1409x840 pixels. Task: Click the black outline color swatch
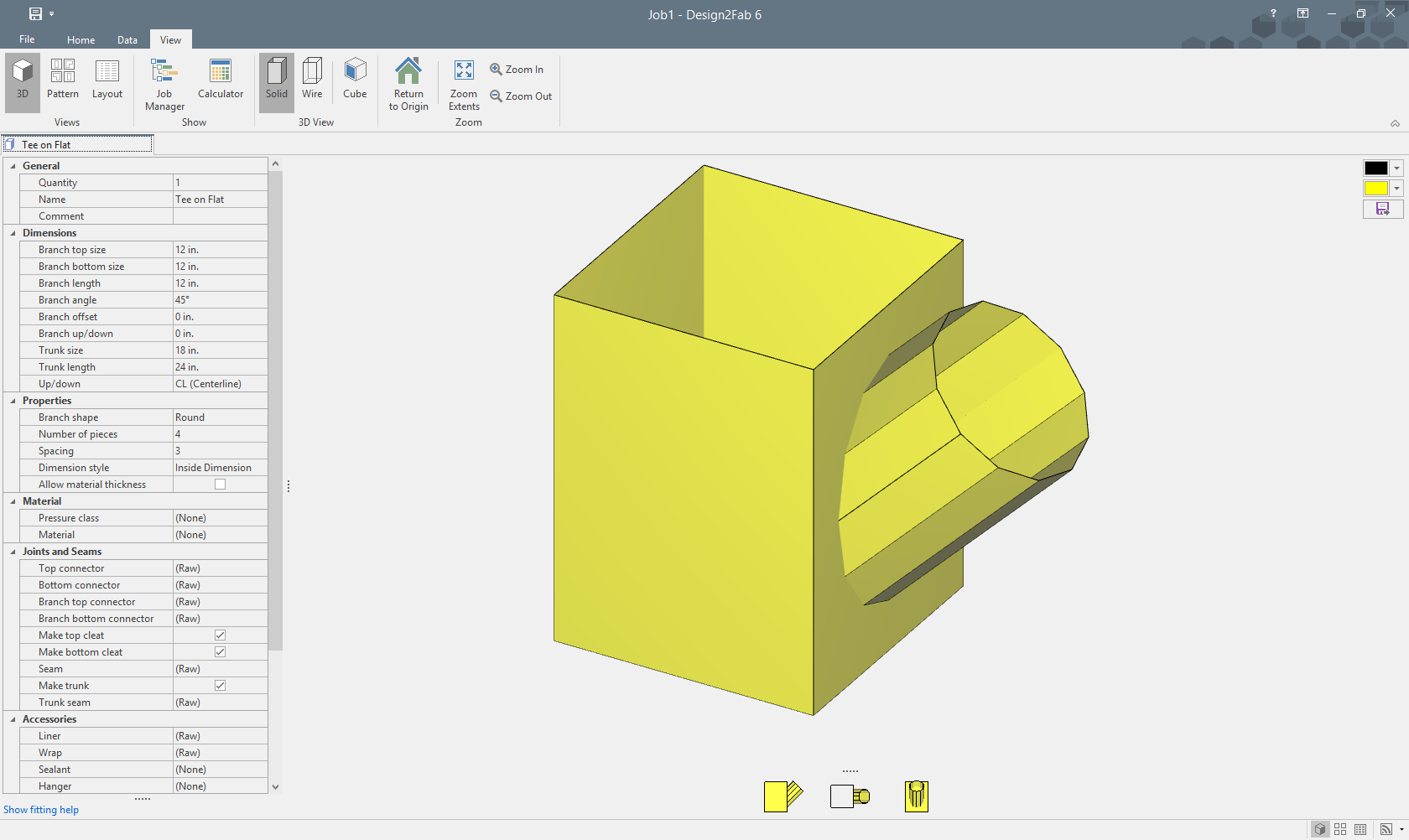point(1376,169)
